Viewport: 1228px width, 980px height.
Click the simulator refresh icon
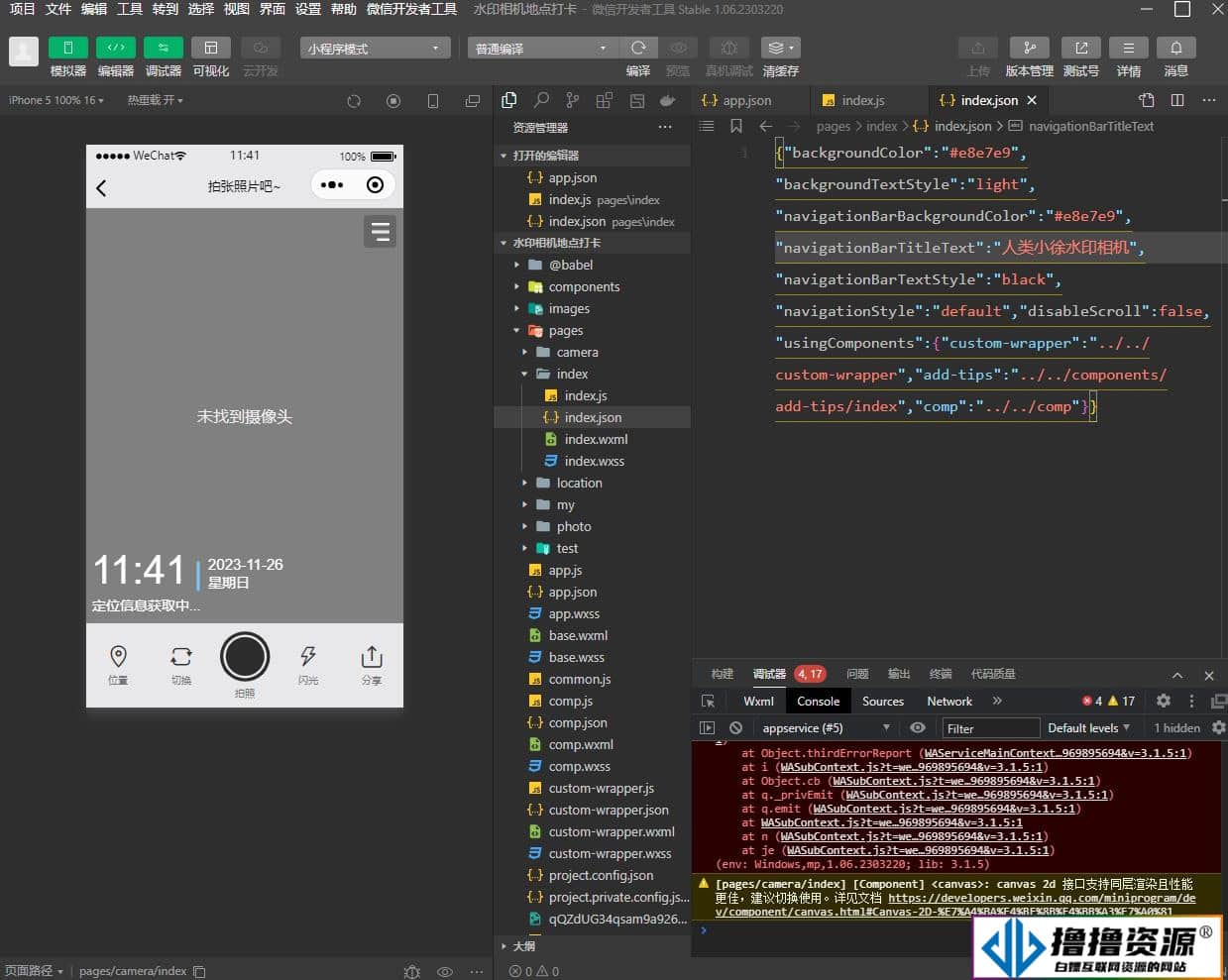(354, 101)
